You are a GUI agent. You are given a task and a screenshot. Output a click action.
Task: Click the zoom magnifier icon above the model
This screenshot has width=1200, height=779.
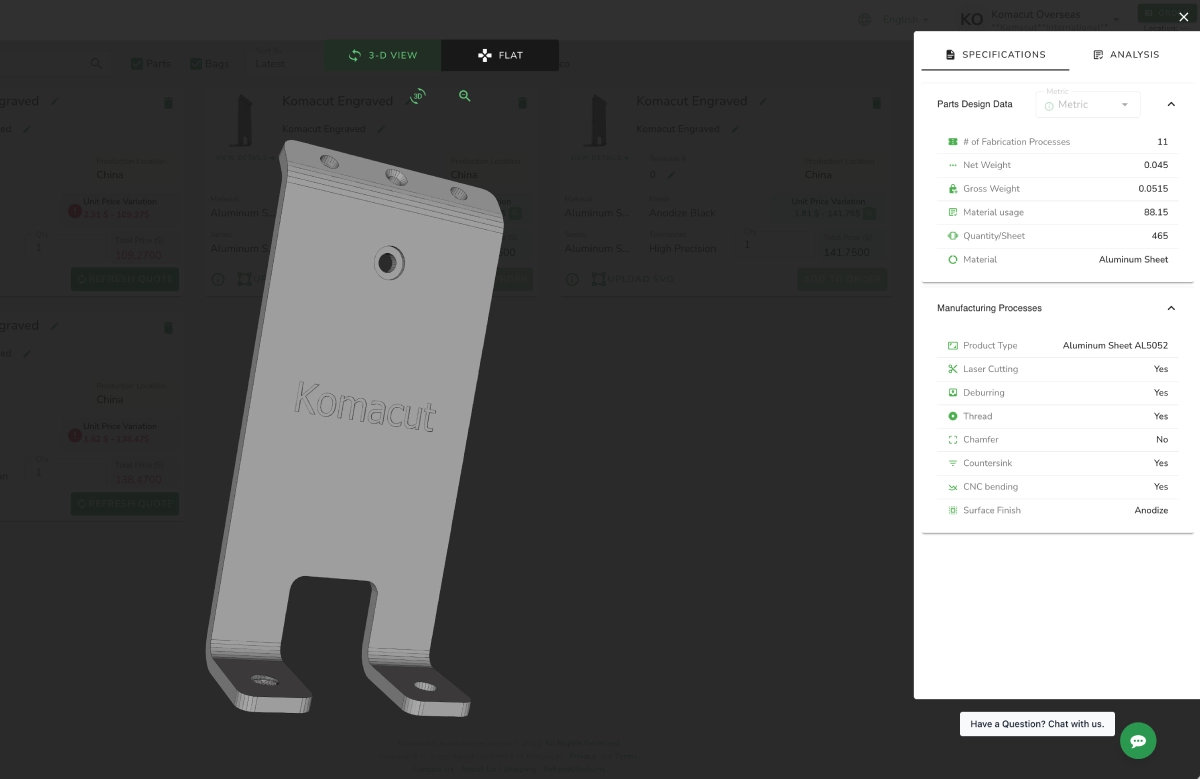point(465,96)
